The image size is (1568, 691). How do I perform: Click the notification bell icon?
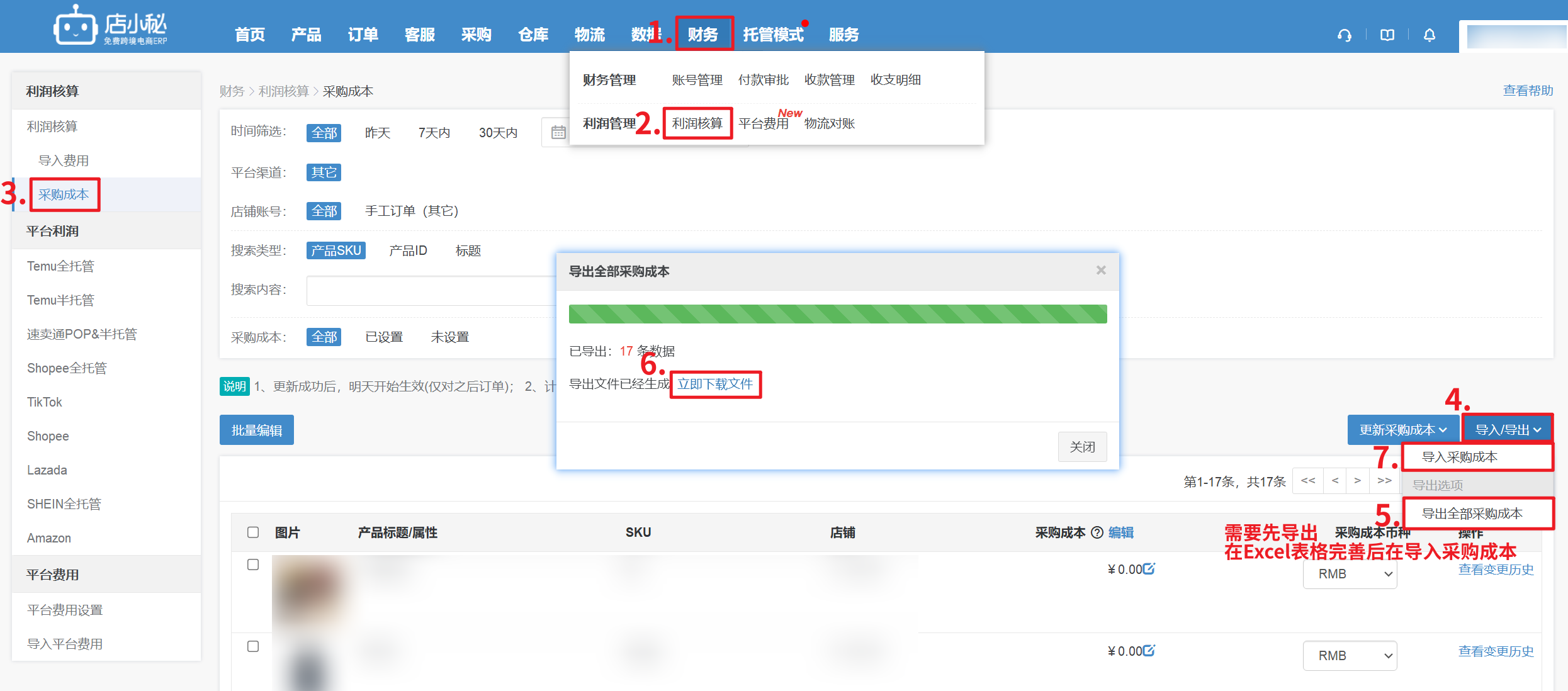tap(1430, 35)
